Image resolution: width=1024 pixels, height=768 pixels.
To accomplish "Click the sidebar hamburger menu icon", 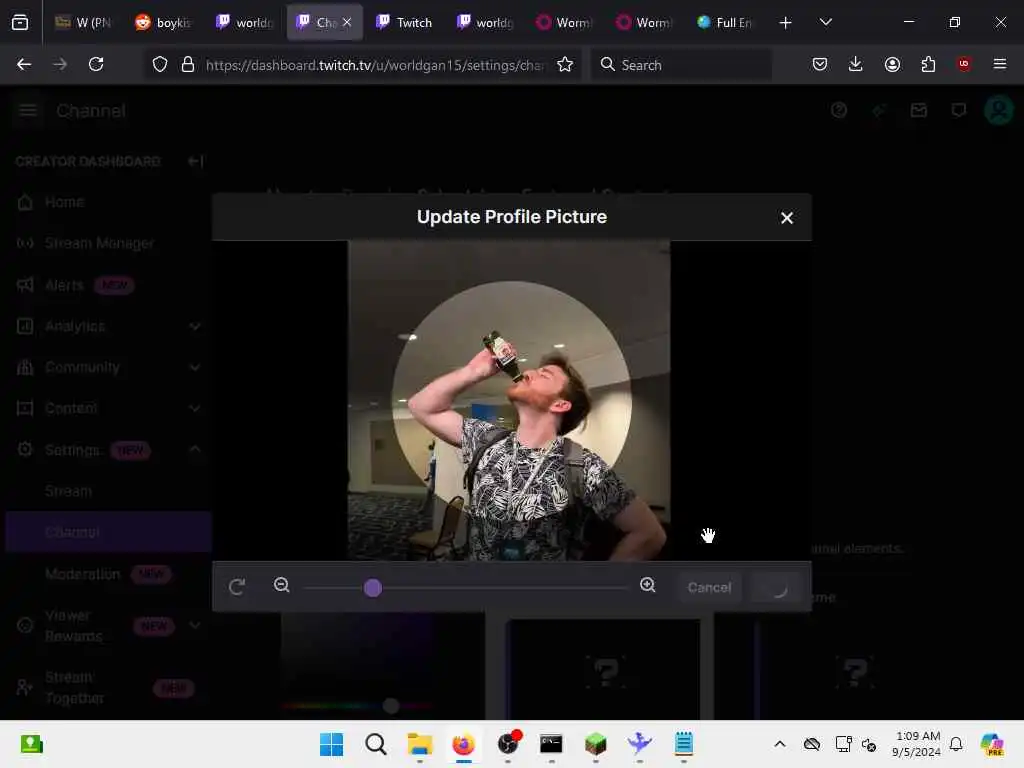I will coord(27,110).
